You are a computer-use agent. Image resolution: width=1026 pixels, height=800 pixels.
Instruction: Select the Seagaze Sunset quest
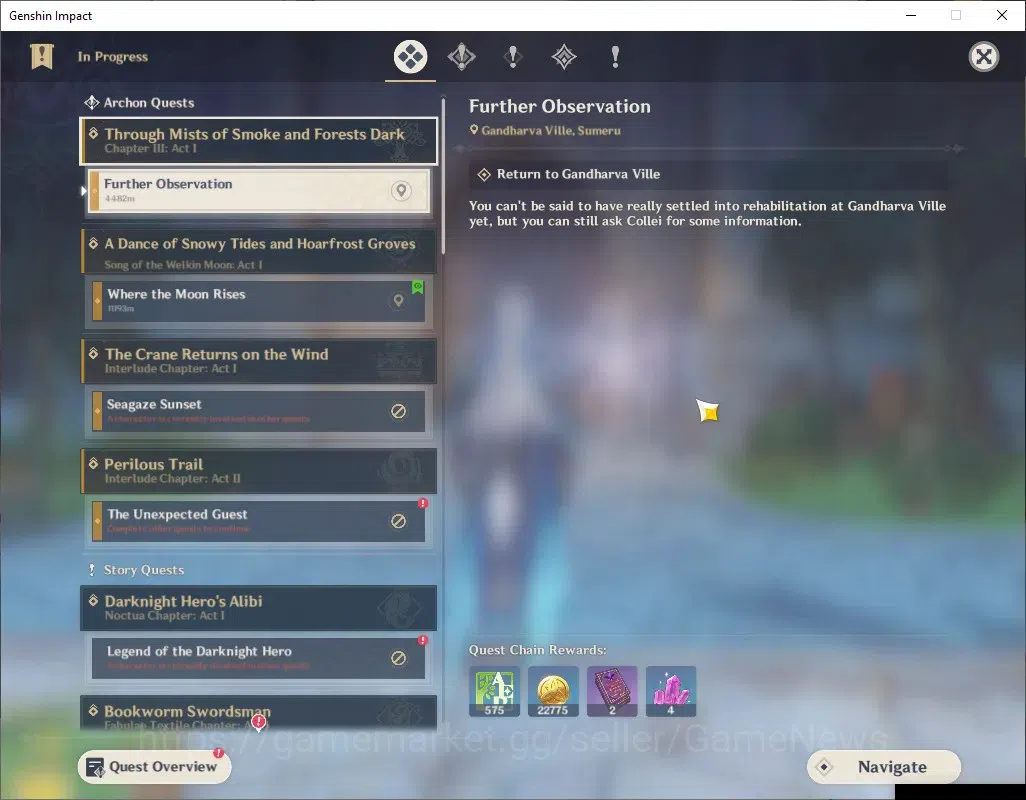tap(258, 411)
